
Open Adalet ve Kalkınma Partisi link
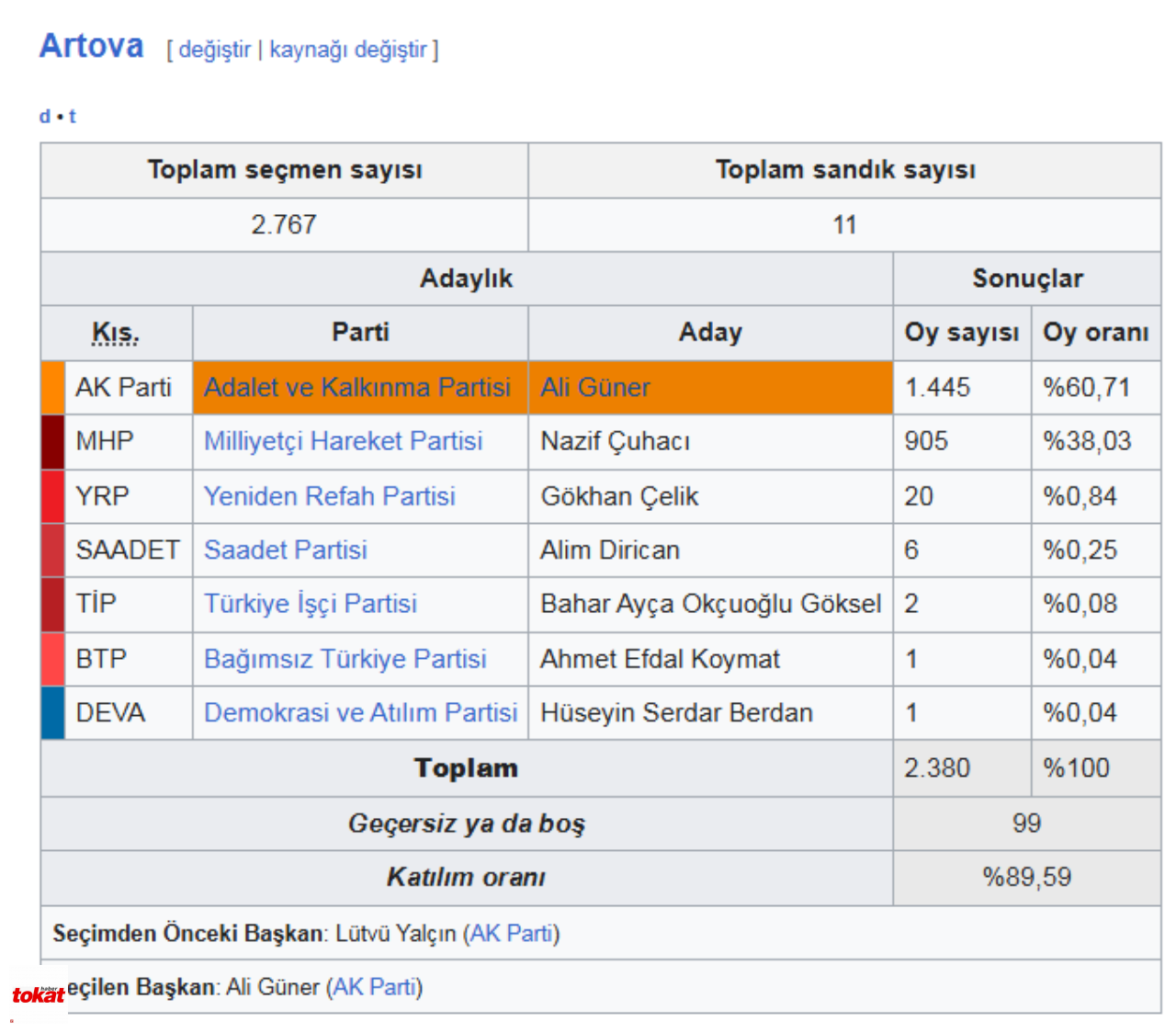coord(357,387)
